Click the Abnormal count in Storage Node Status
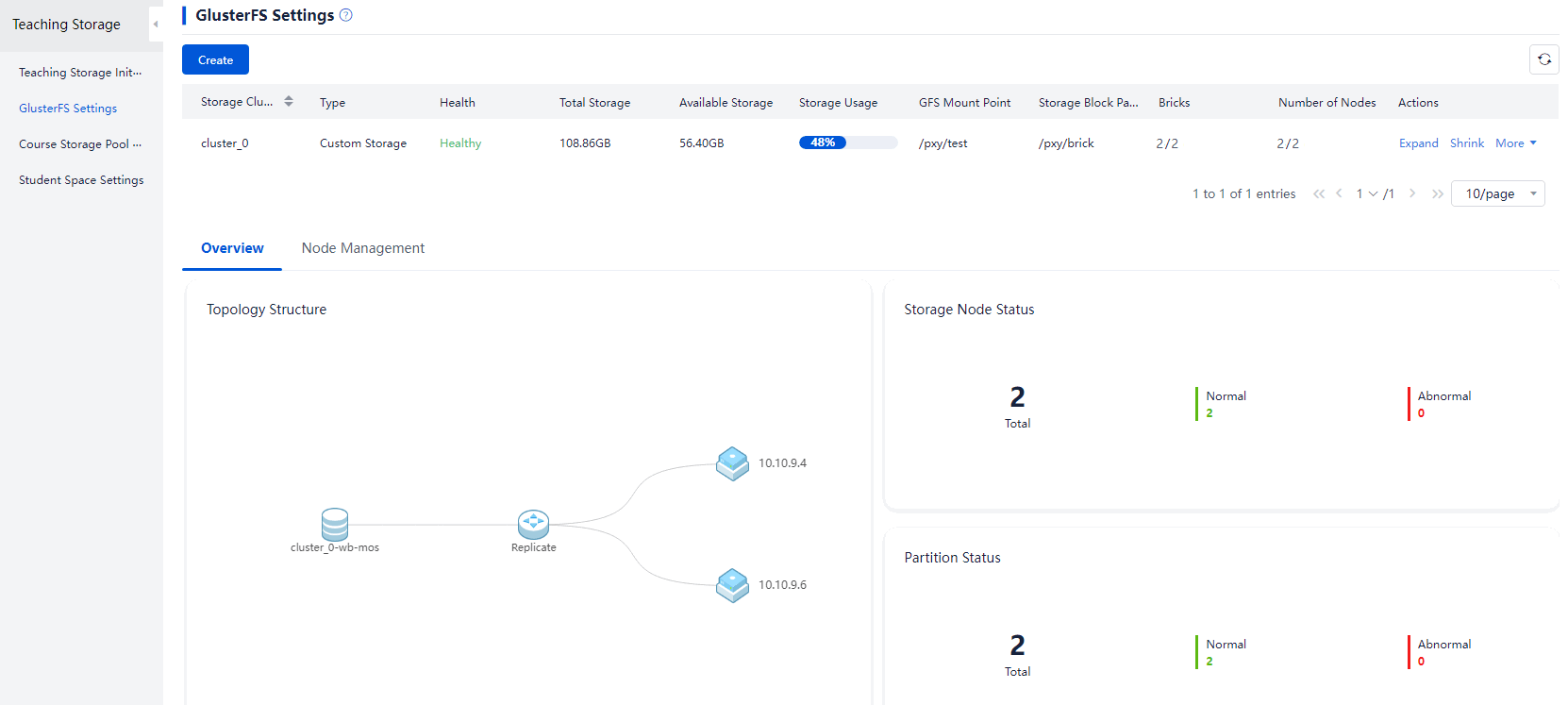The width and height of the screenshot is (1568, 705). point(1421,413)
